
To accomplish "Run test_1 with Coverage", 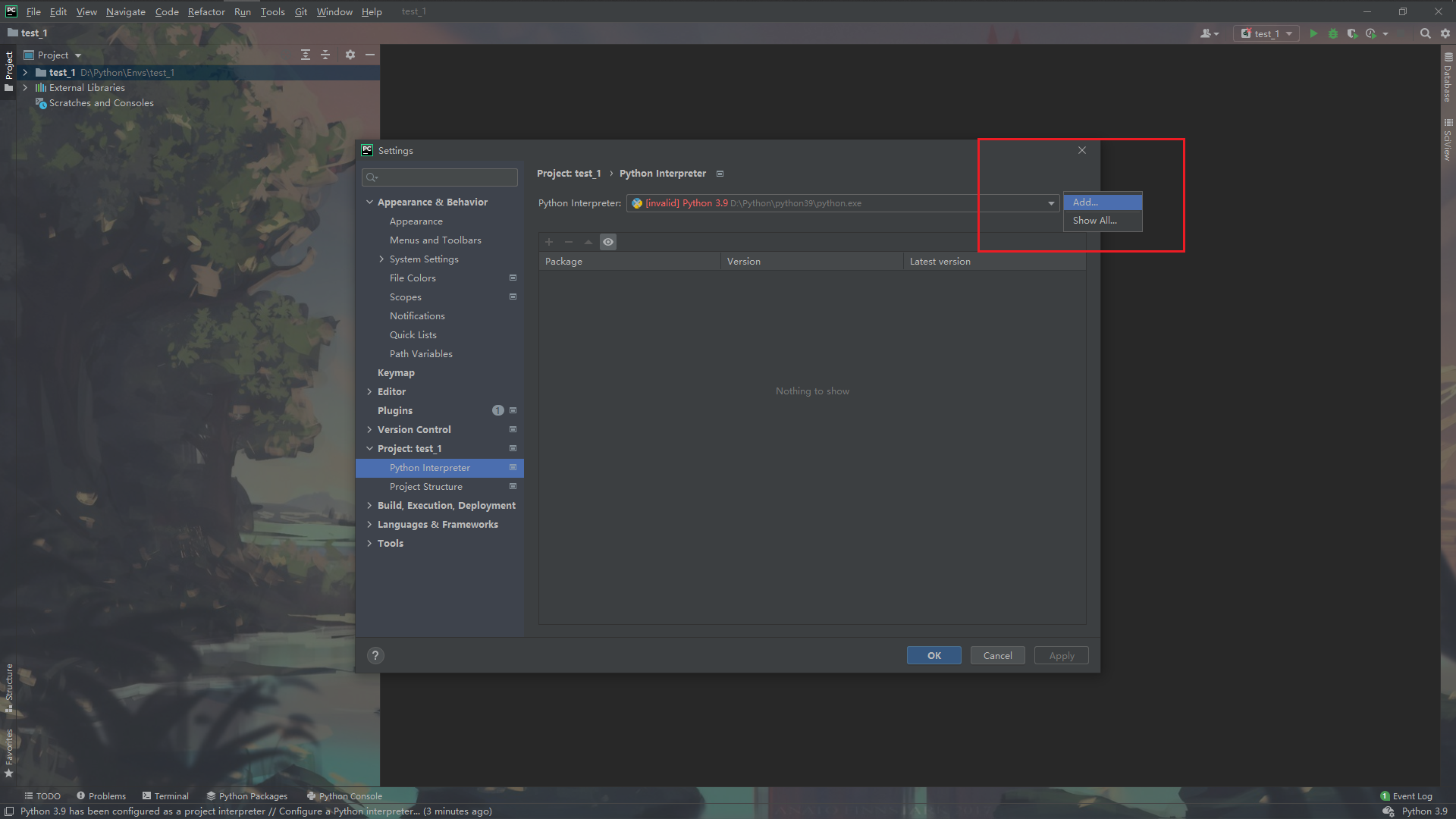I will coord(1351,33).
